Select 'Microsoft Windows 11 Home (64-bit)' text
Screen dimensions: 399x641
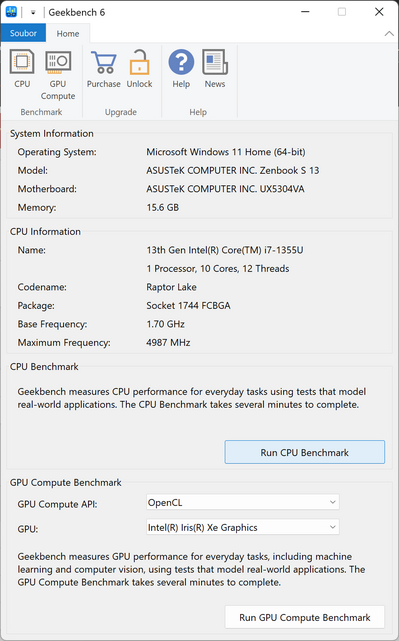point(226,152)
